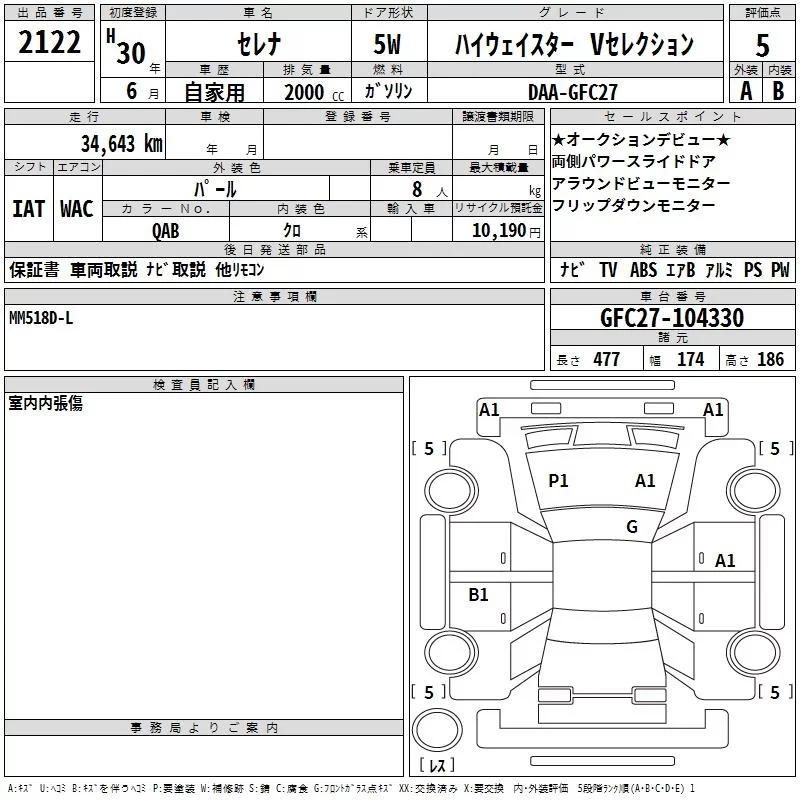Screen dimensions: 800x800
Task: Select grade ハイウェイスター Vセレクション
Action: [574, 44]
